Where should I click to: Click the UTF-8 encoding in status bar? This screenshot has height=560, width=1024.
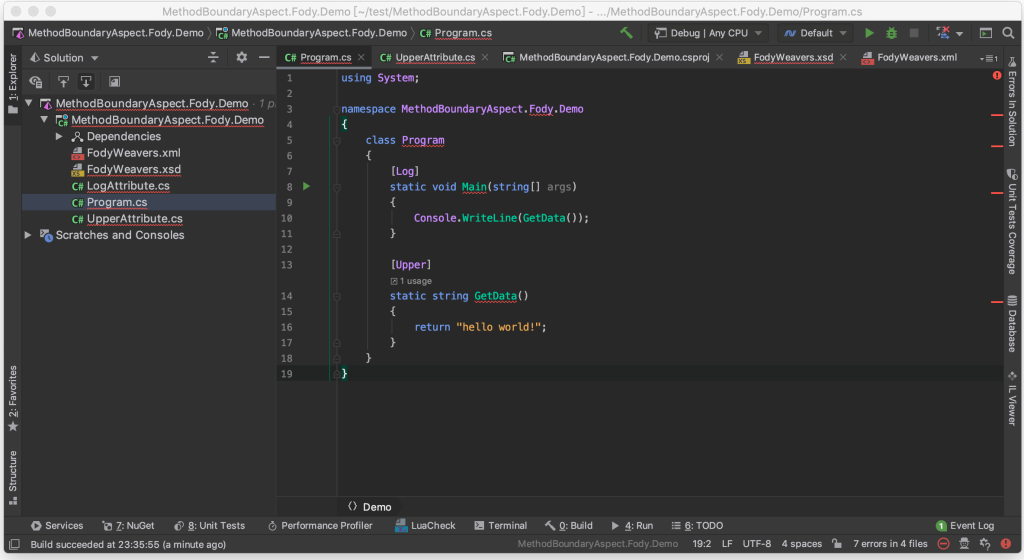[756, 544]
